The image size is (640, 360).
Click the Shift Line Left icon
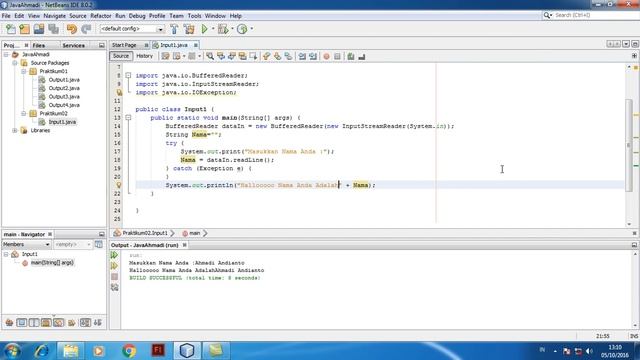(302, 56)
